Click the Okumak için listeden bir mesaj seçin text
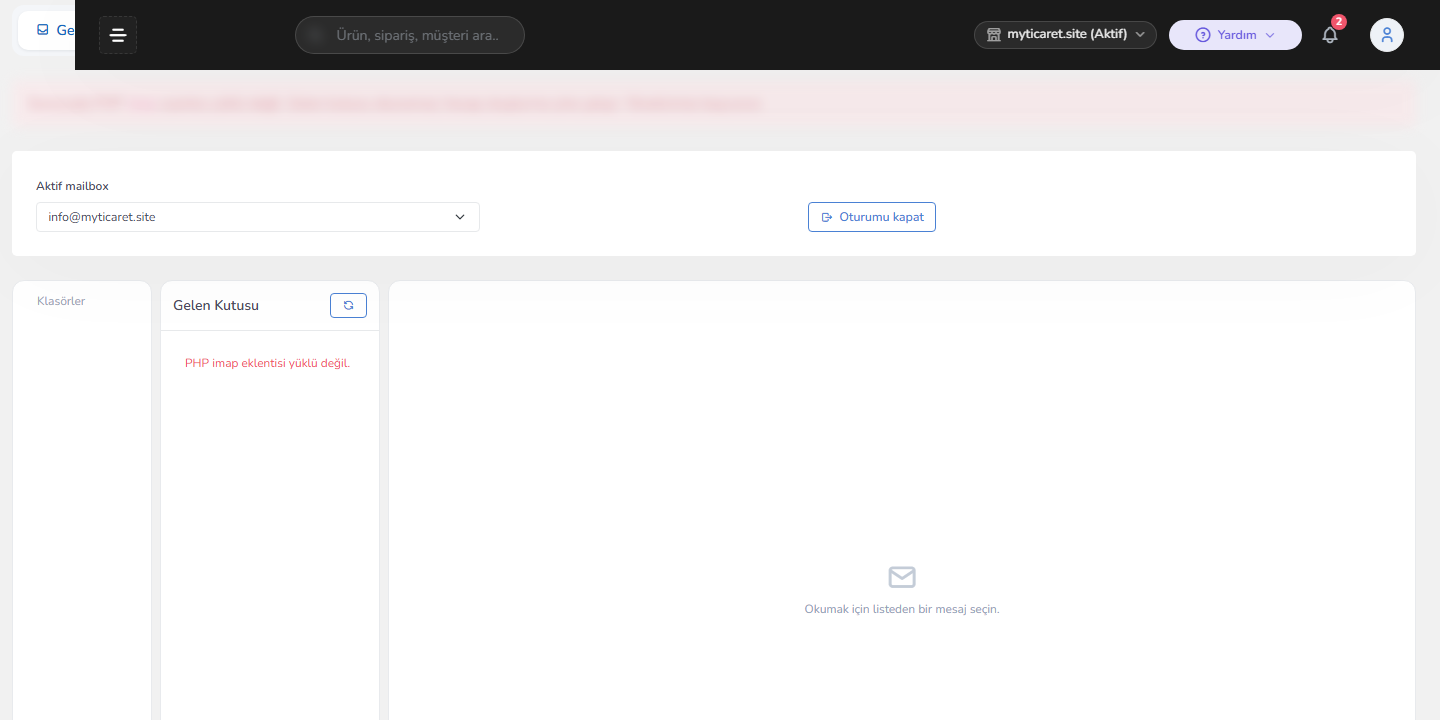The height and width of the screenshot is (720, 1440). coord(902,609)
